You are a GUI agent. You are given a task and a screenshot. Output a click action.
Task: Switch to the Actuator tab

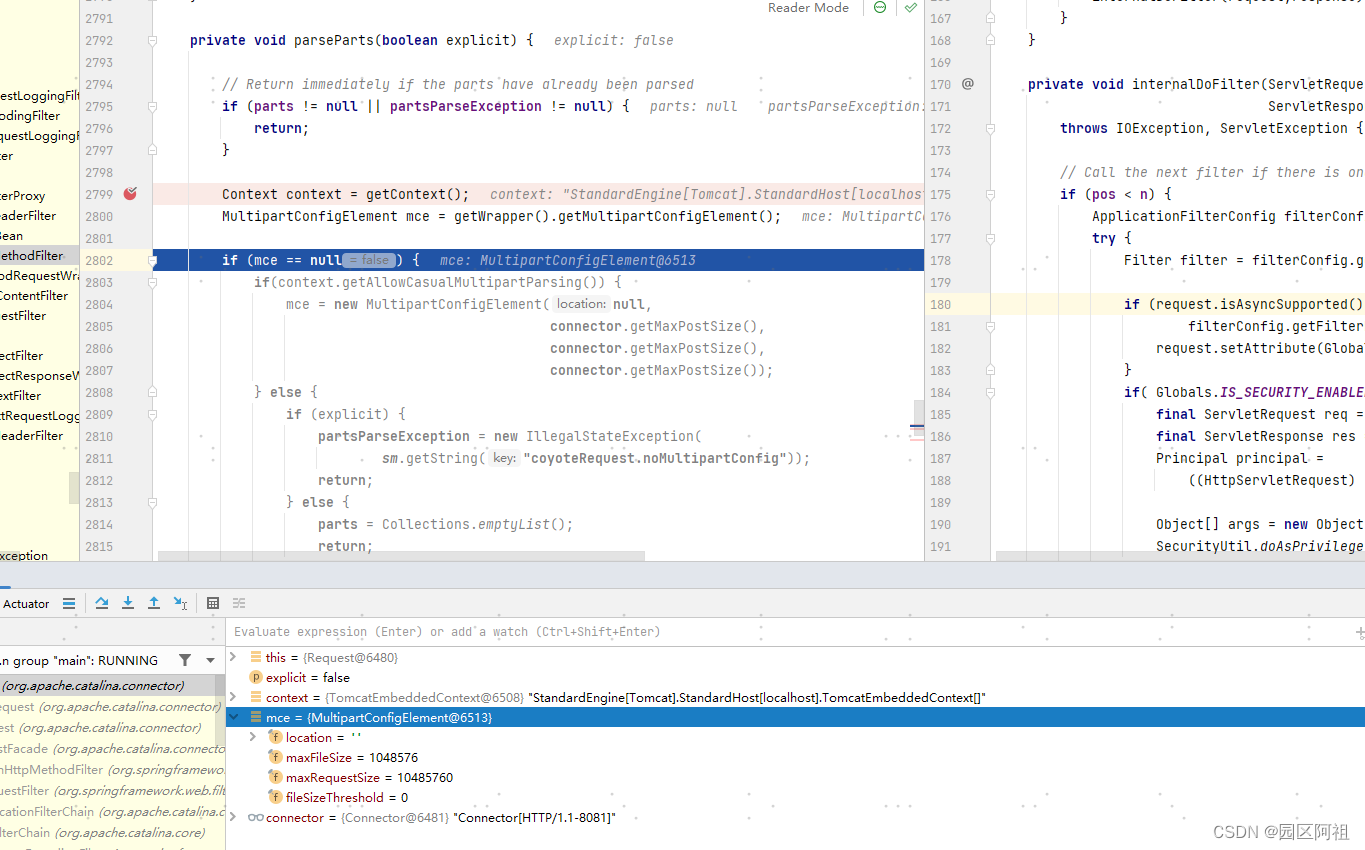26,603
